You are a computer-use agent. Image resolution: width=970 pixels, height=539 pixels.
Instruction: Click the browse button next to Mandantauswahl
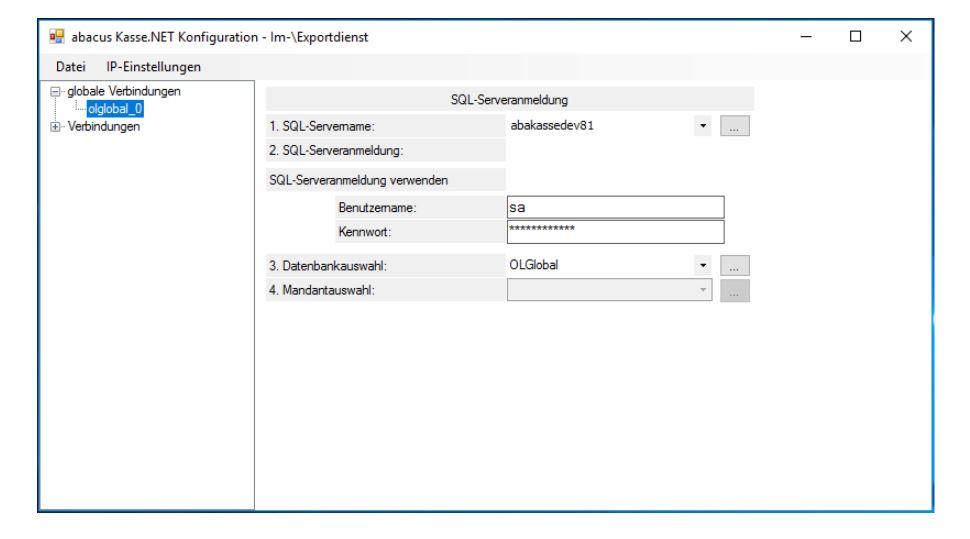click(x=735, y=291)
